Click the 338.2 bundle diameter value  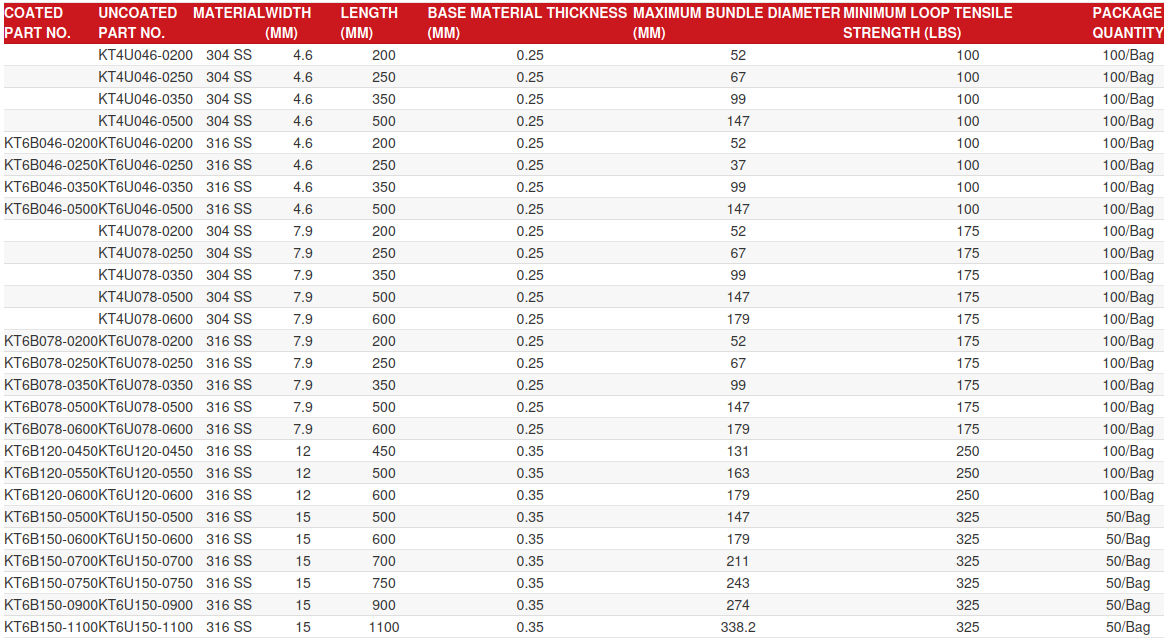point(738,627)
